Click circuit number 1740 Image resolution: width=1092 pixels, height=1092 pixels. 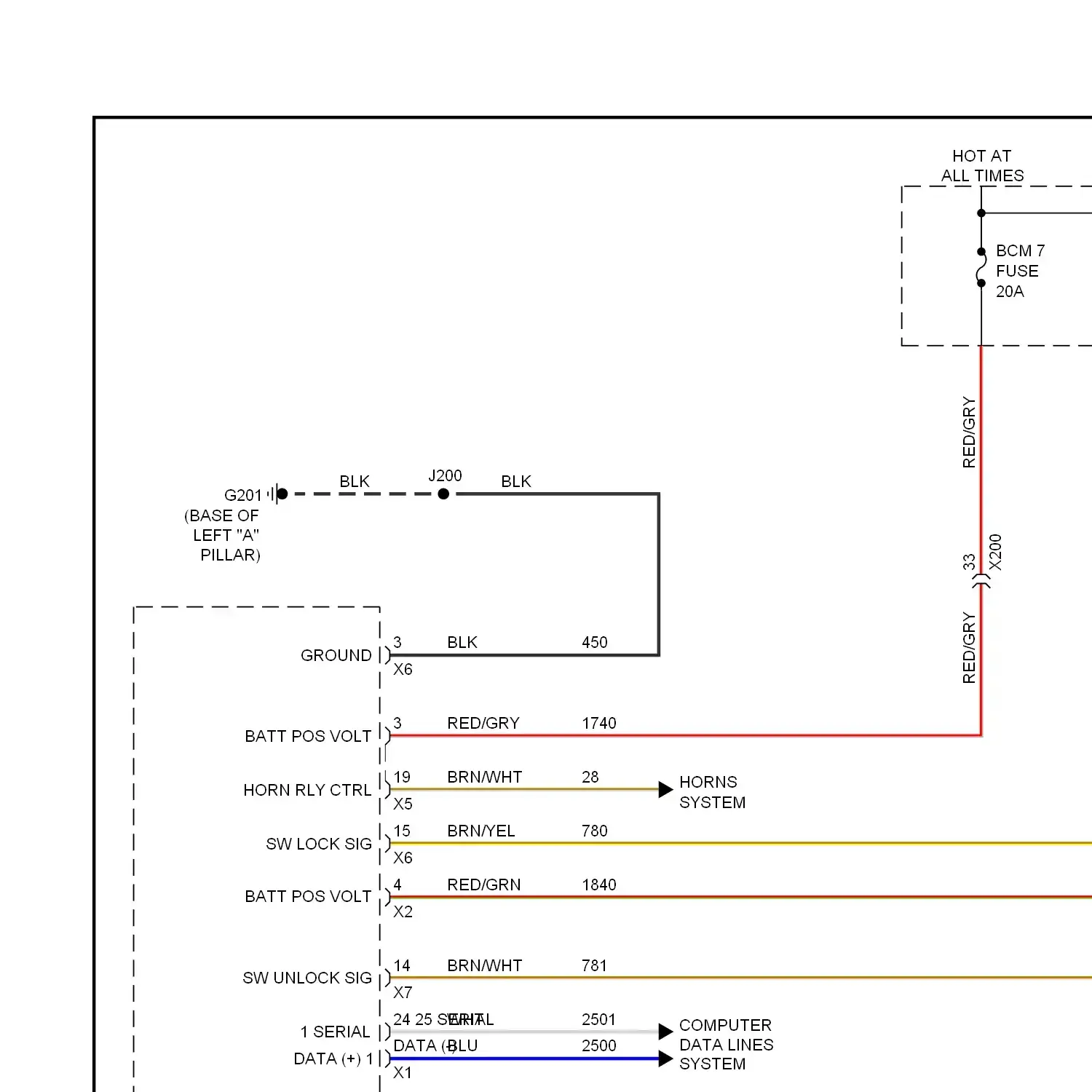tap(599, 723)
